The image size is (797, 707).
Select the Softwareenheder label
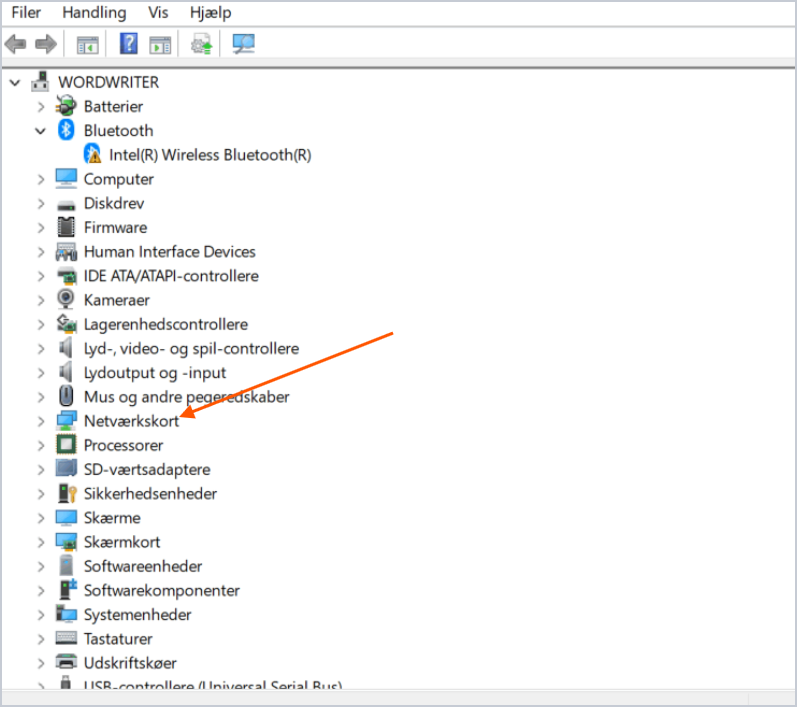point(143,567)
